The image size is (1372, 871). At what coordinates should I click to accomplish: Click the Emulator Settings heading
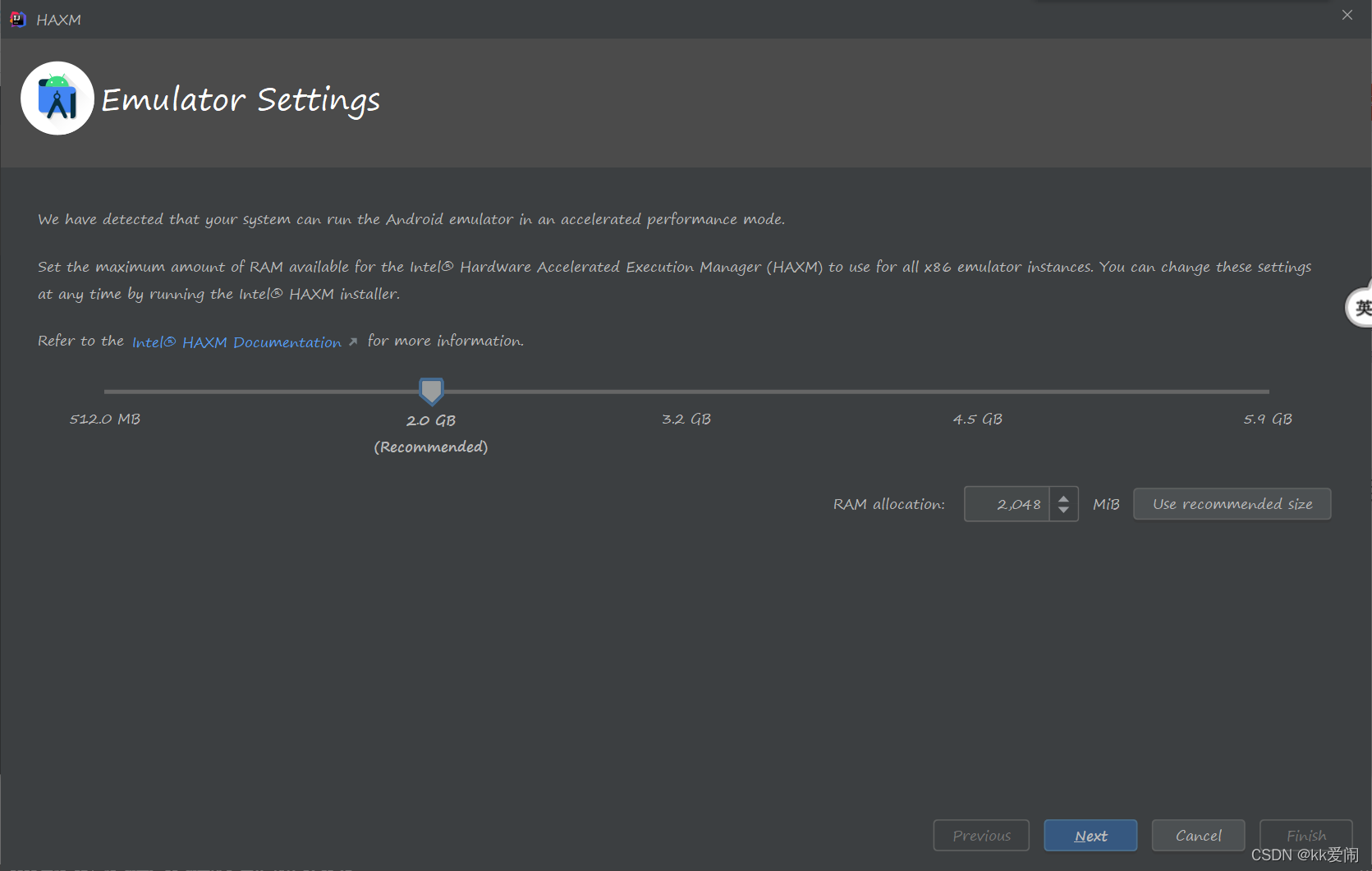click(x=241, y=100)
